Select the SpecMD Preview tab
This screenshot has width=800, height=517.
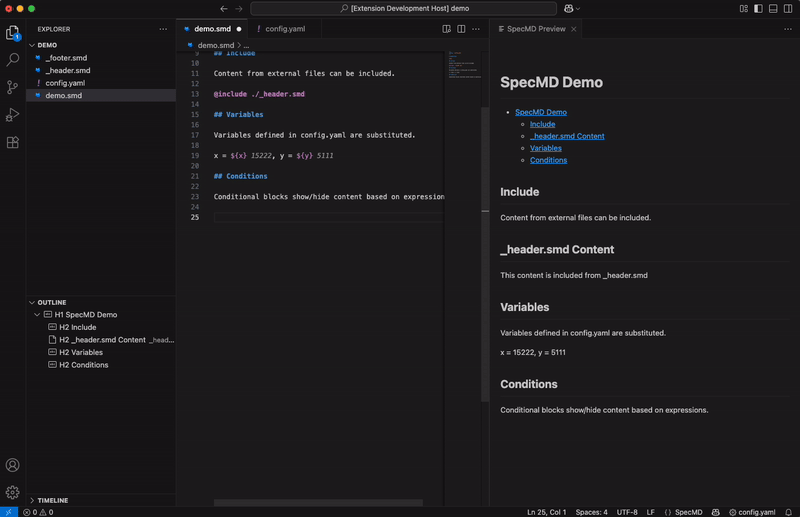(x=536, y=29)
